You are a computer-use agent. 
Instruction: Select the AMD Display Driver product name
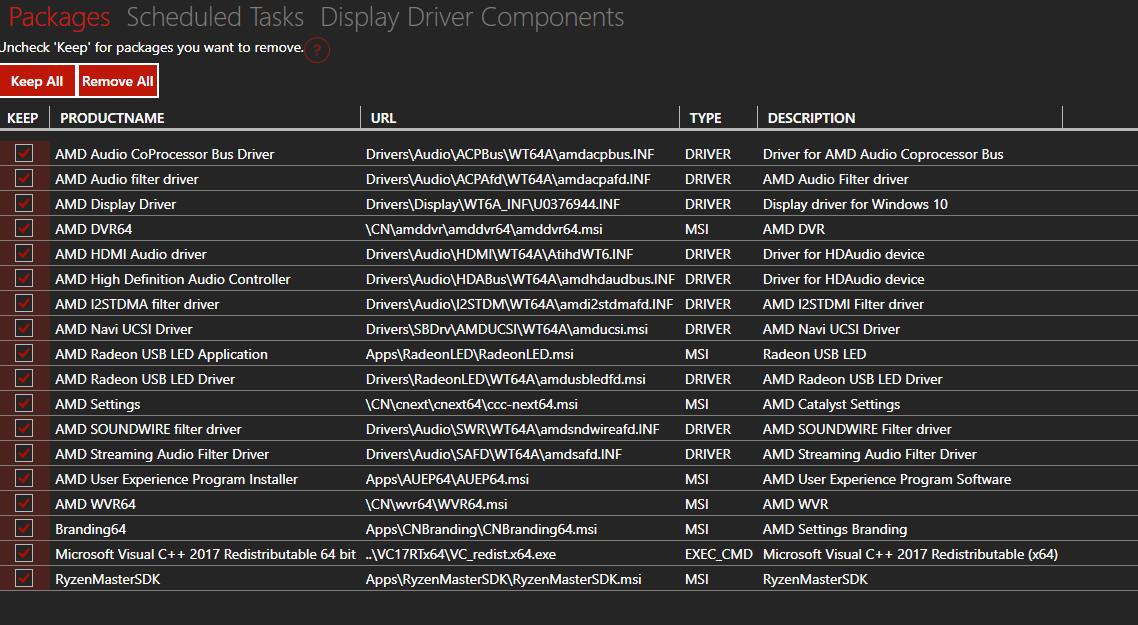coord(115,204)
